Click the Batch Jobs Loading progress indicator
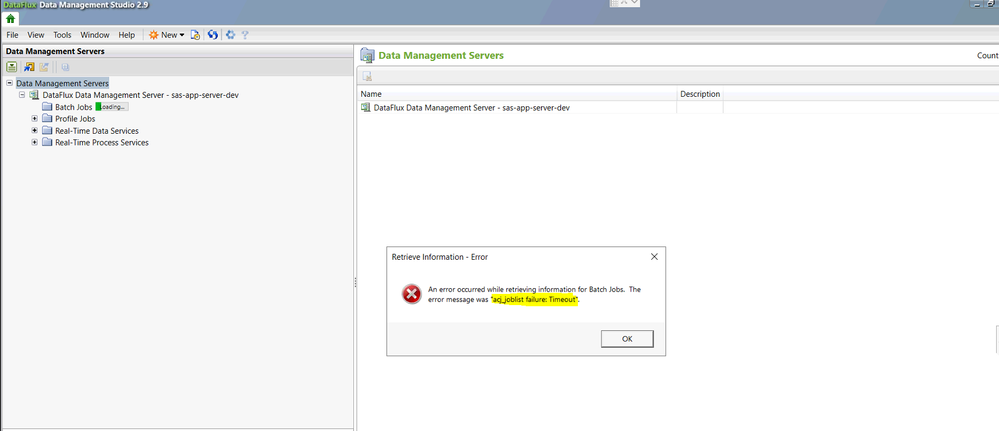 click(x=112, y=106)
